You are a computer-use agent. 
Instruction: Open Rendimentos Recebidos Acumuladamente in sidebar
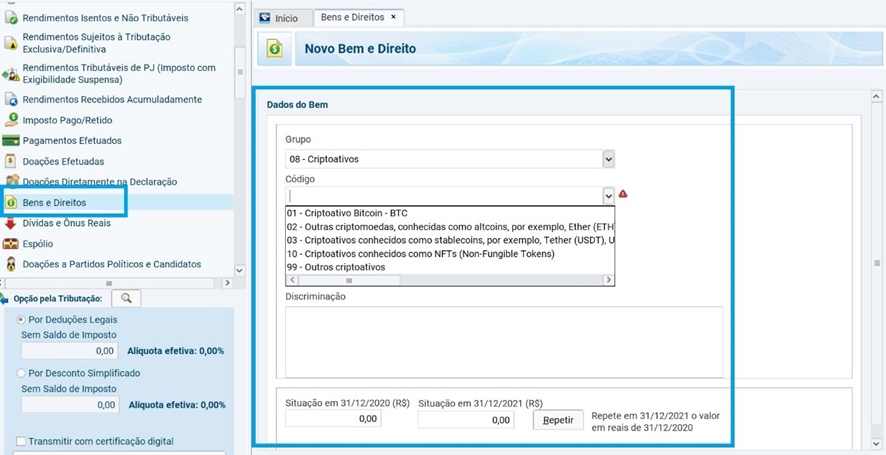click(112, 100)
